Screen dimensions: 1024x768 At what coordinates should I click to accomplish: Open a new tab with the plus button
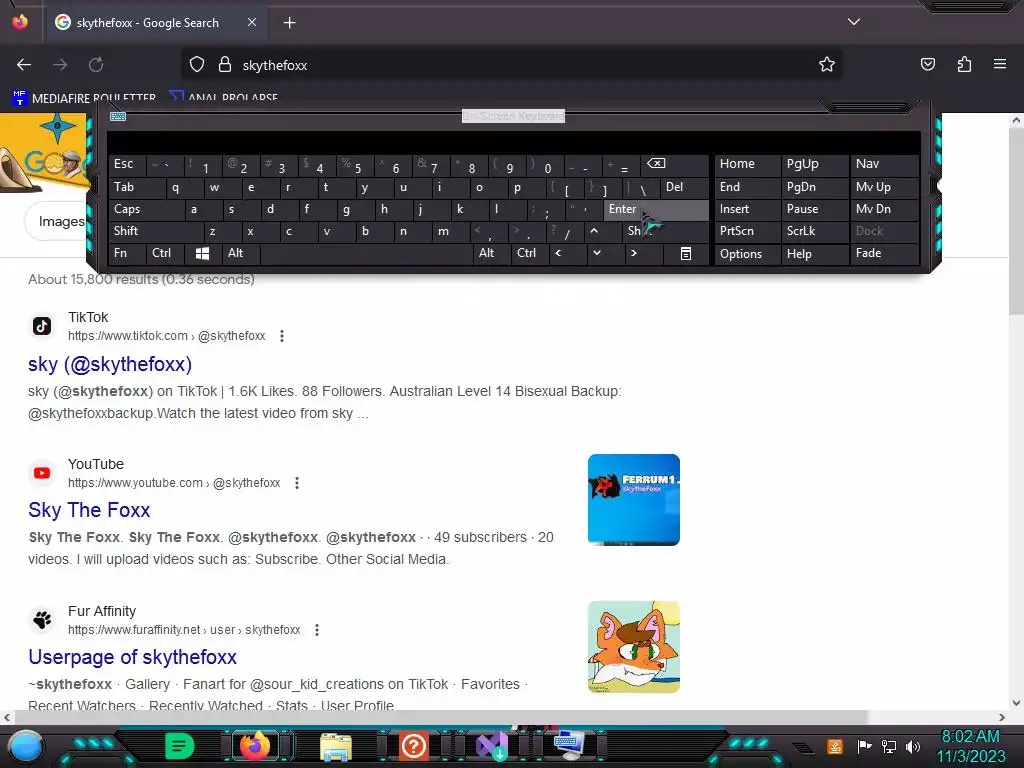point(289,23)
